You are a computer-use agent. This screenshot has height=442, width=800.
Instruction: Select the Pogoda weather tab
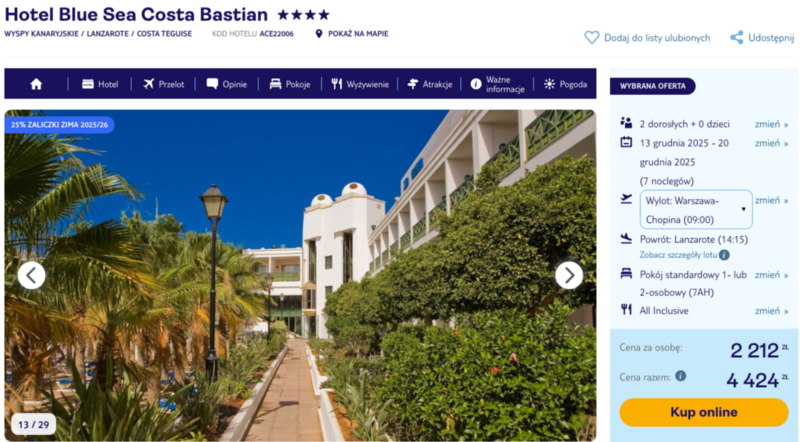point(565,84)
